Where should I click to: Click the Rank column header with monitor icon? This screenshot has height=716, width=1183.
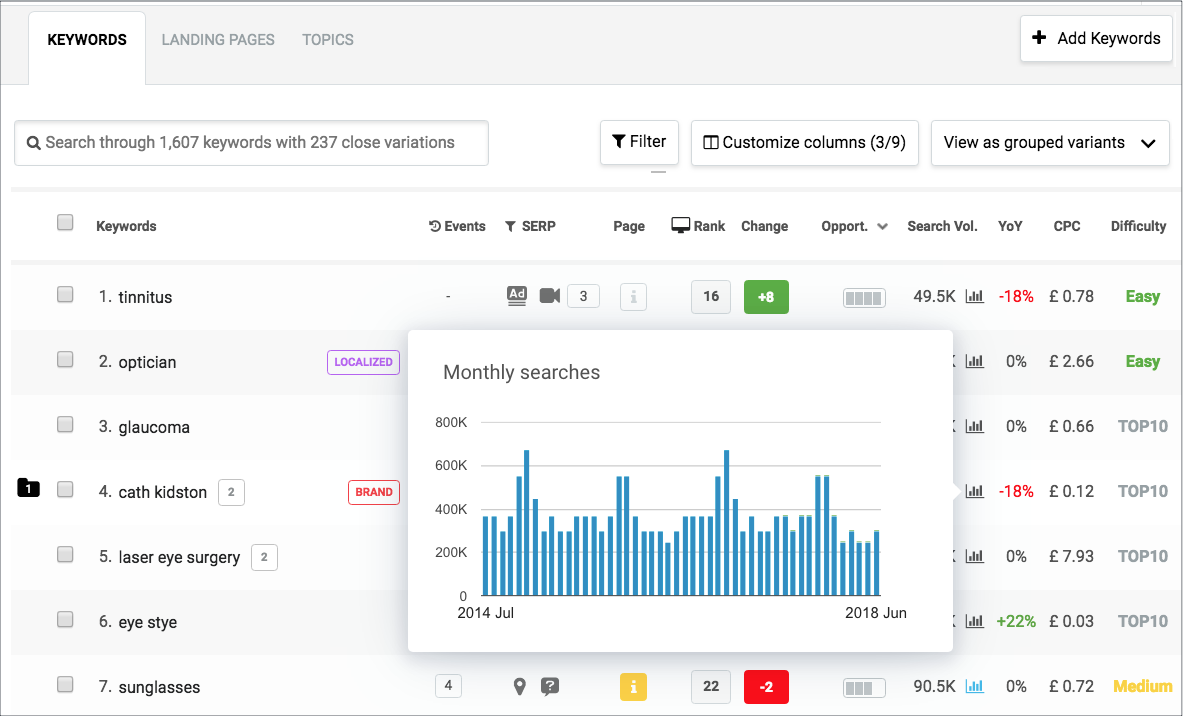(x=698, y=226)
